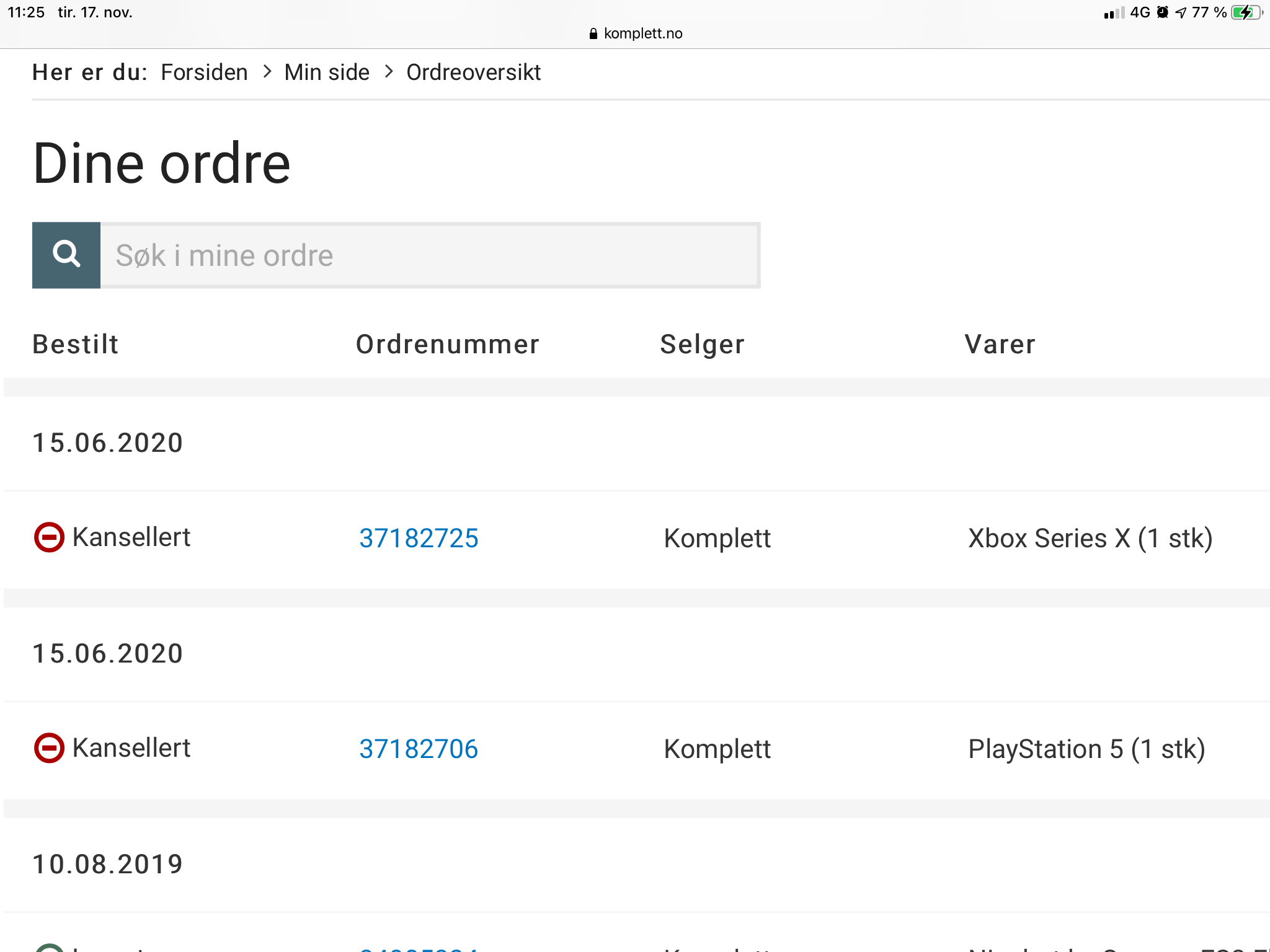Tap the komplett.no address bar
The height and width of the screenshot is (952, 1270).
[636, 33]
